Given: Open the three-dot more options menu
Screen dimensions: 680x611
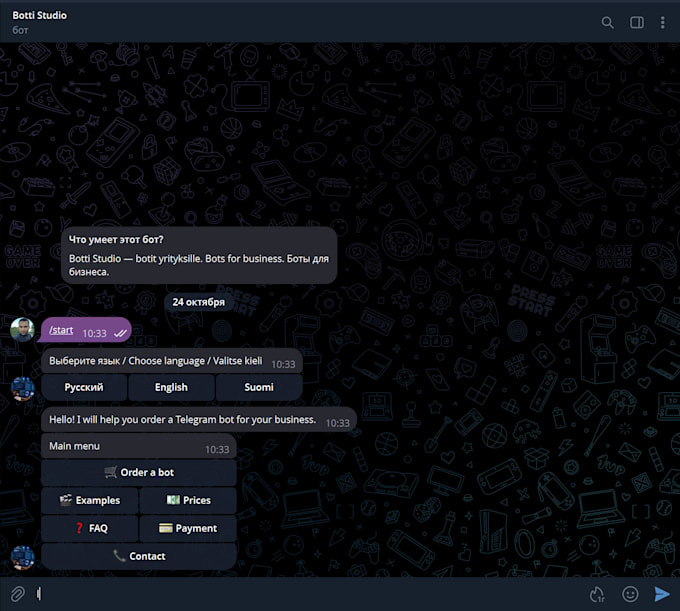Looking at the screenshot, I should point(662,23).
